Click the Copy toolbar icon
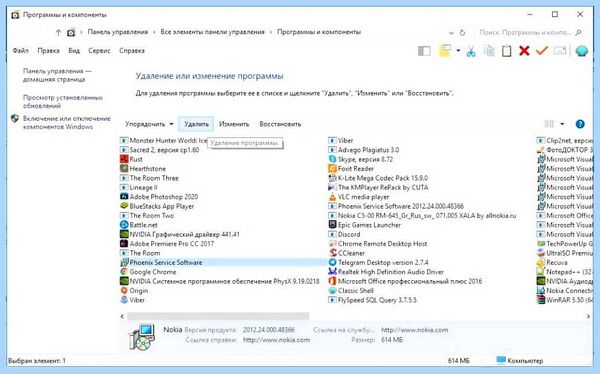Screen dimensions: 600x374 click(x=489, y=51)
